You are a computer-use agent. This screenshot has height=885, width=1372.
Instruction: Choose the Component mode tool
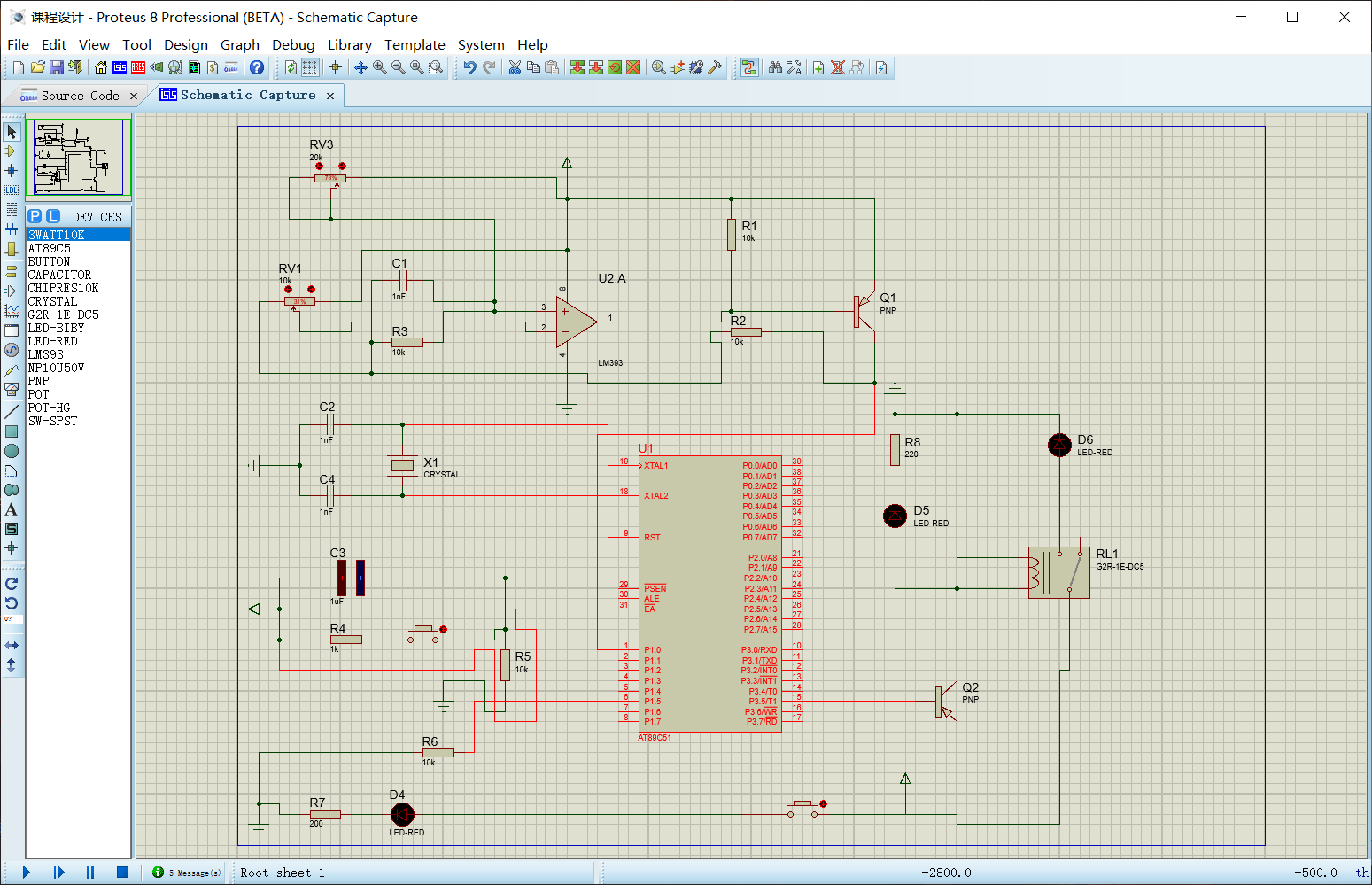point(12,151)
